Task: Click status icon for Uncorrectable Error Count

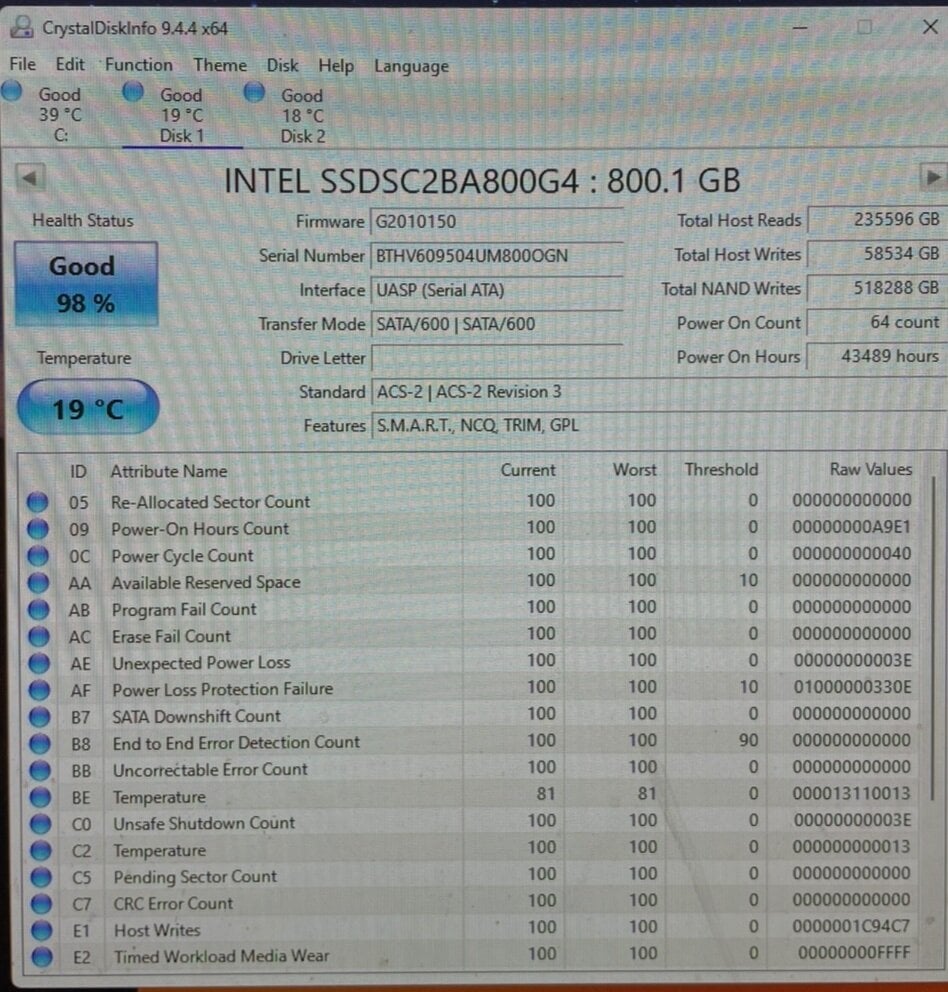Action: pyautogui.click(x=39, y=770)
